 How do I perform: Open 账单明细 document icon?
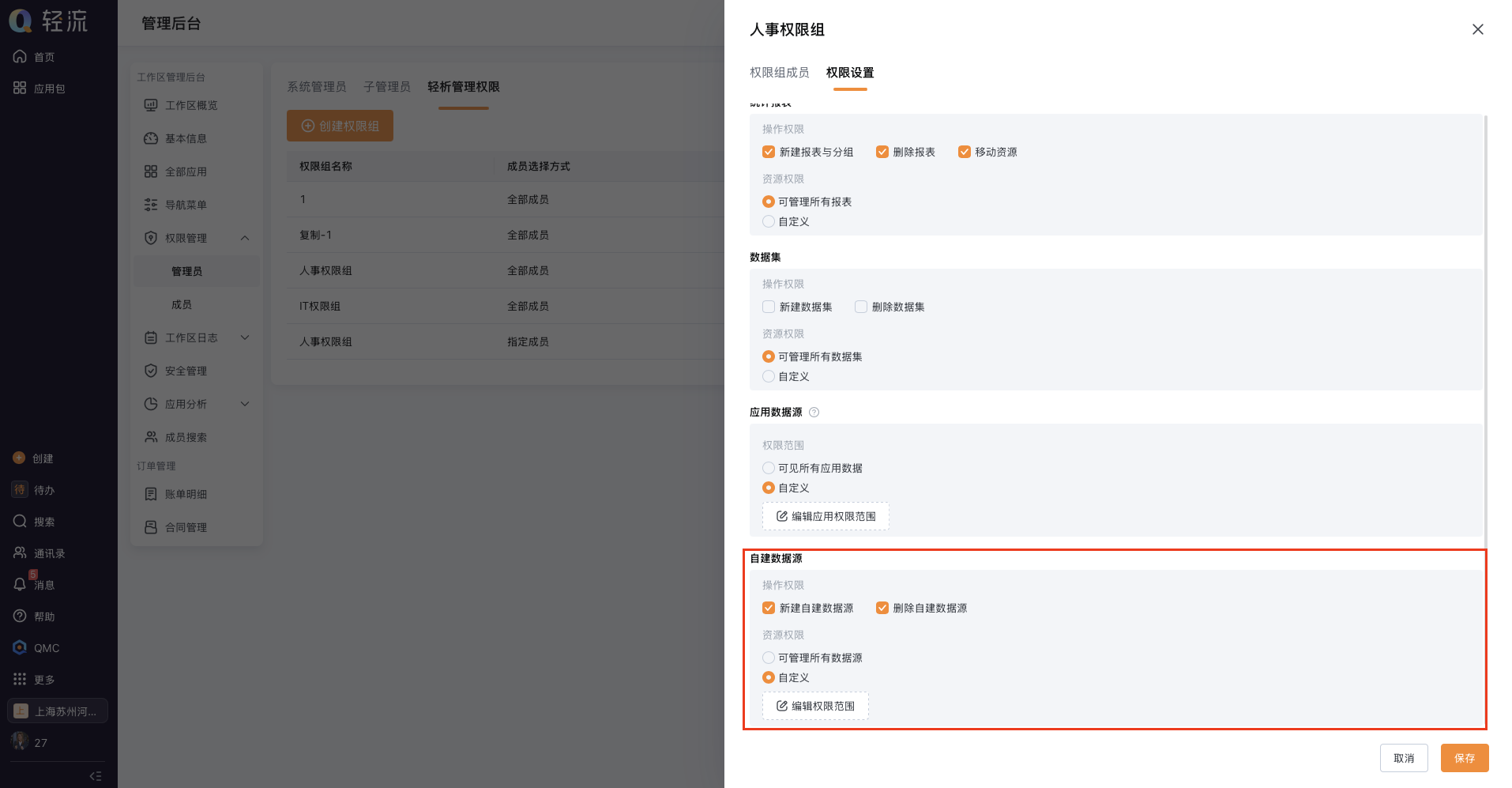[x=151, y=494]
